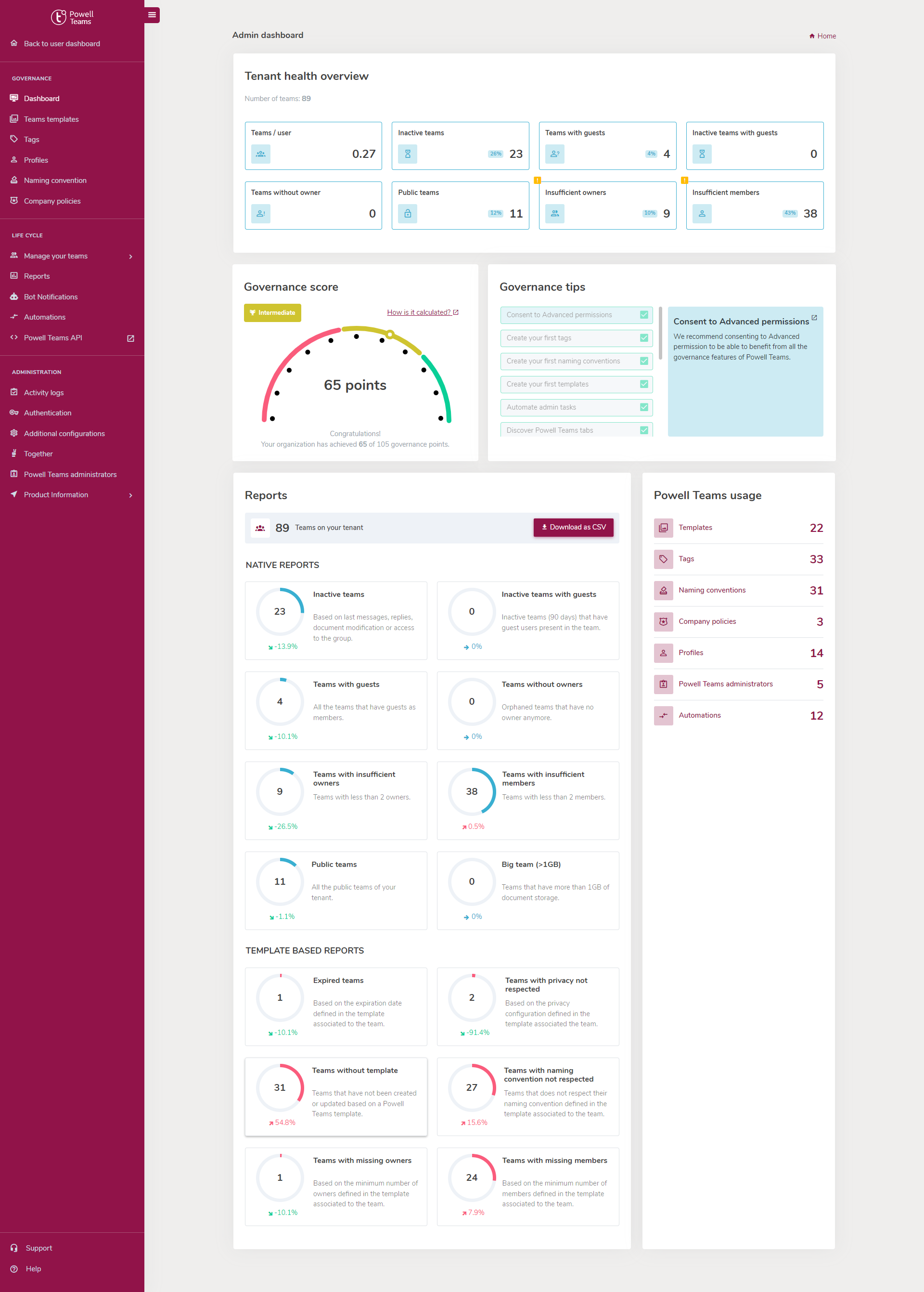Switch to the Reports sidebar entry

(37, 276)
